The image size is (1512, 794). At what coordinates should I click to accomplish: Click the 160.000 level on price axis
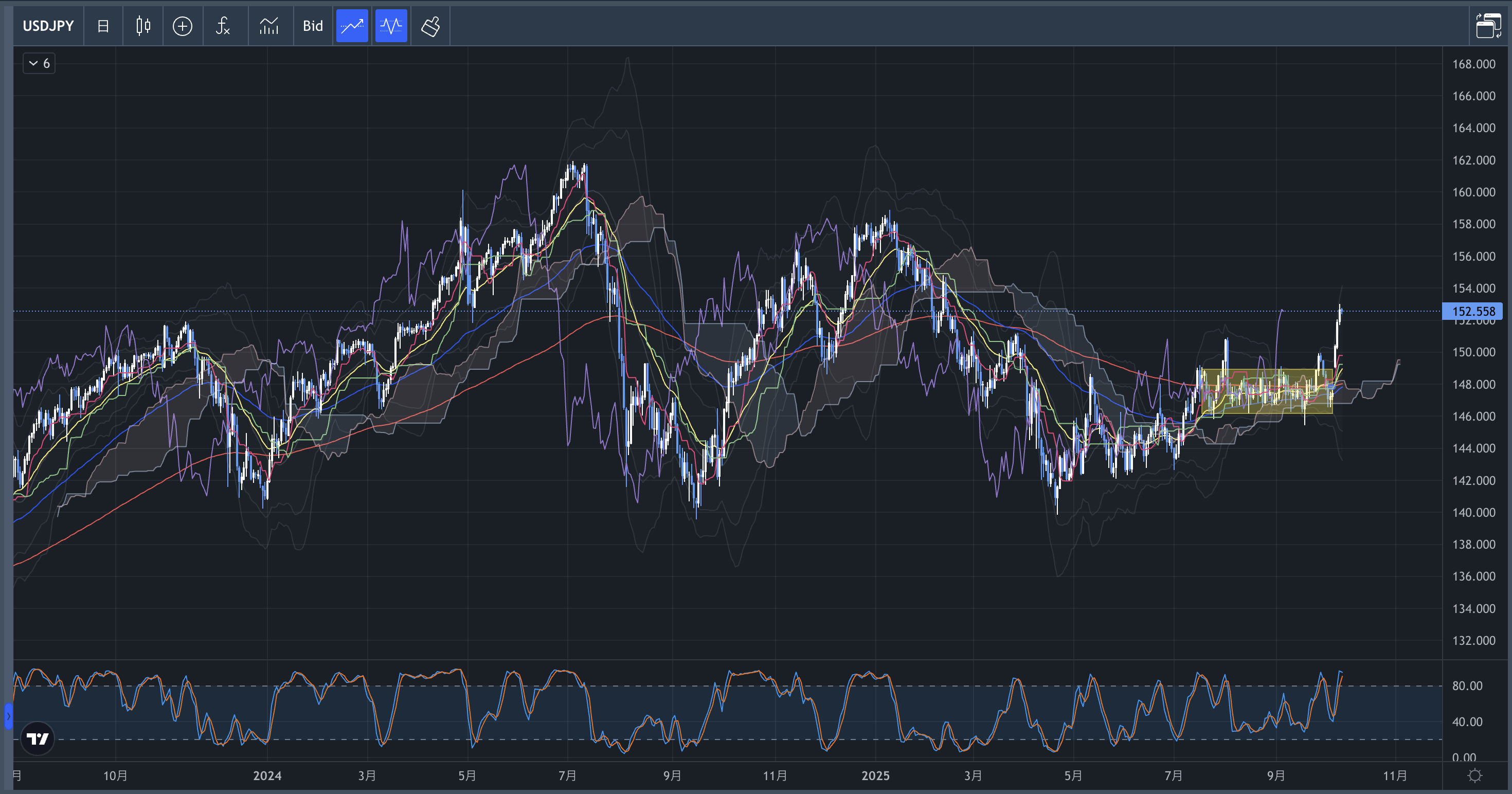coord(1473,192)
